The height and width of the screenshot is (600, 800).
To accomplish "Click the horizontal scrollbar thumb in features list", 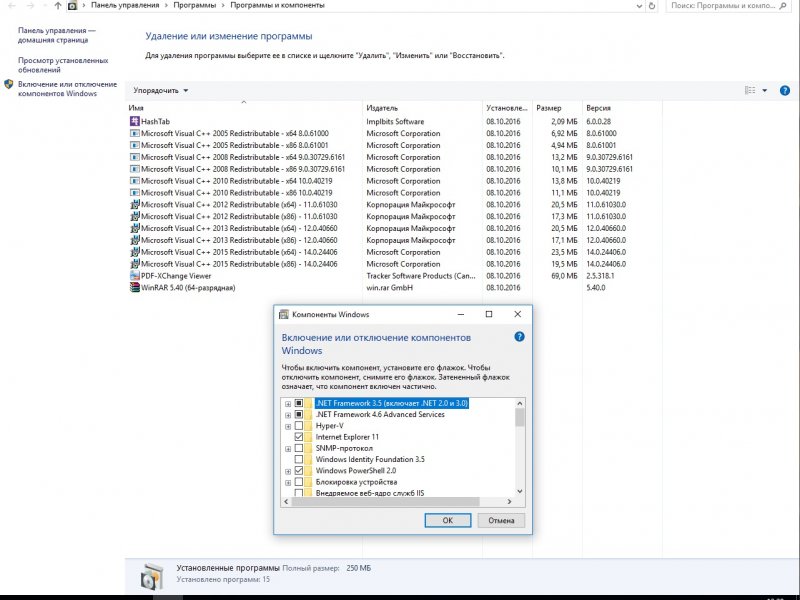I will click(x=385, y=502).
